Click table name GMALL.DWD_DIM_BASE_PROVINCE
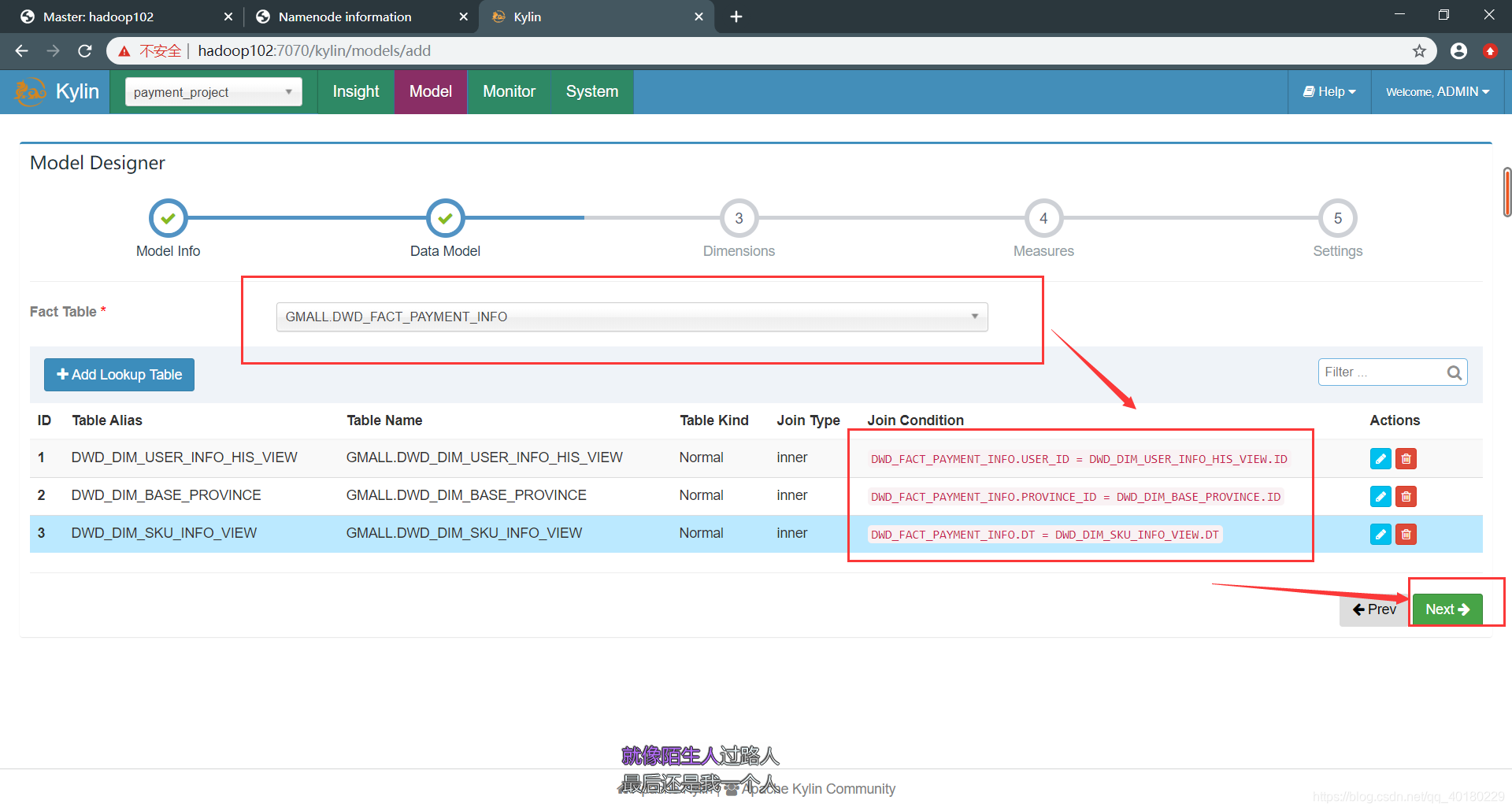 point(466,495)
